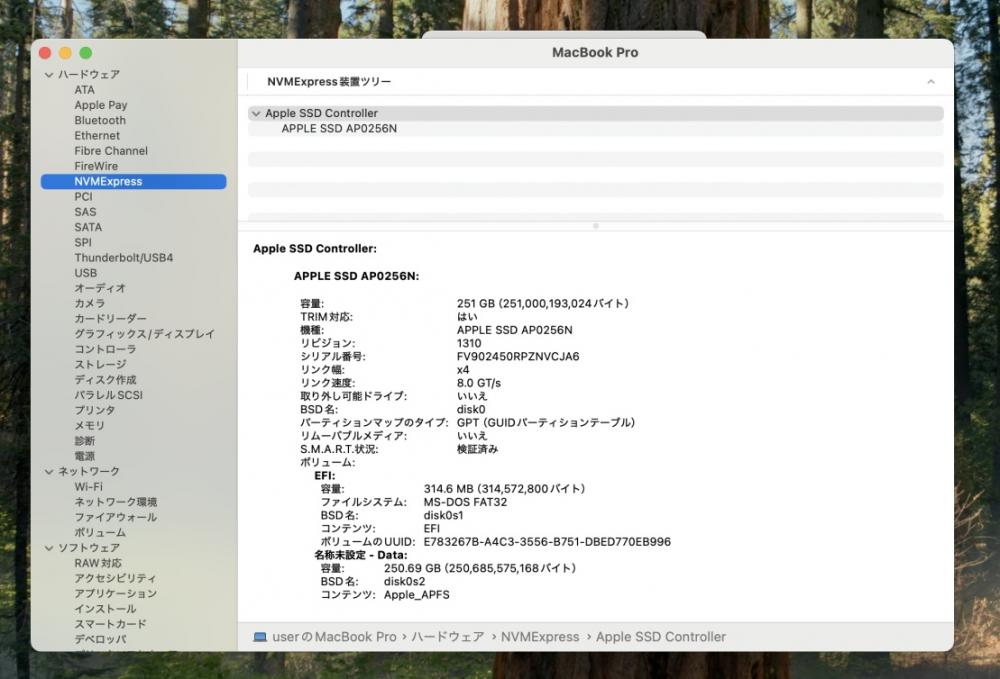Open Thunderbolt/USB4 in the sidebar
This screenshot has height=679, width=1000.
(124, 258)
